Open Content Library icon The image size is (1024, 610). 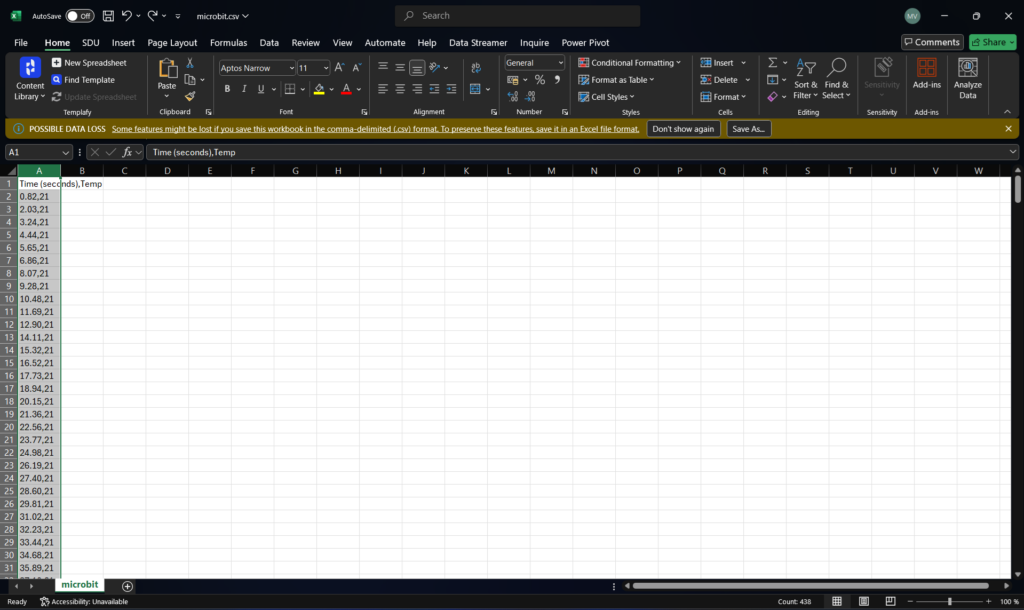coord(30,67)
